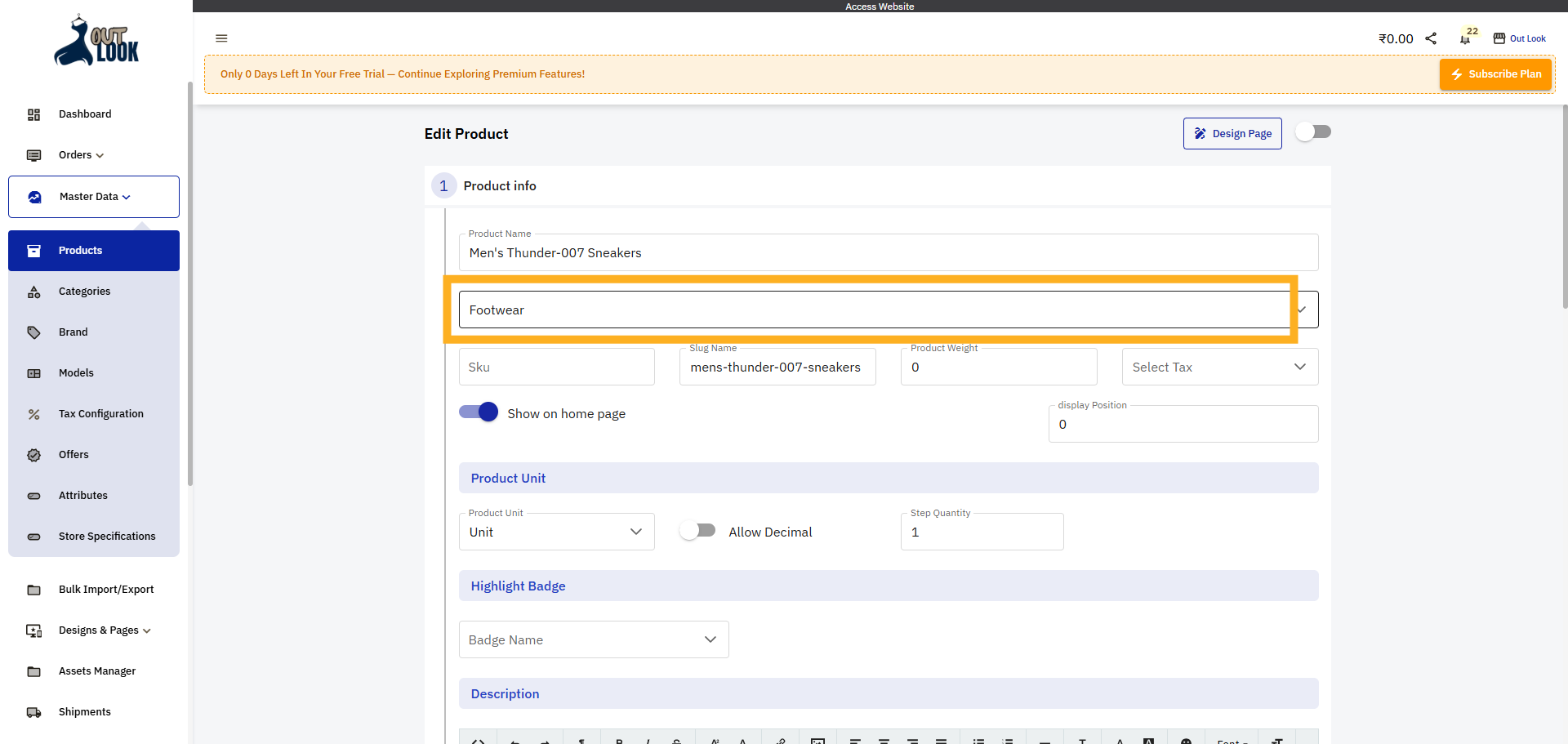Enable the Allow Decimal toggle
This screenshot has height=744, width=1568.
click(697, 530)
